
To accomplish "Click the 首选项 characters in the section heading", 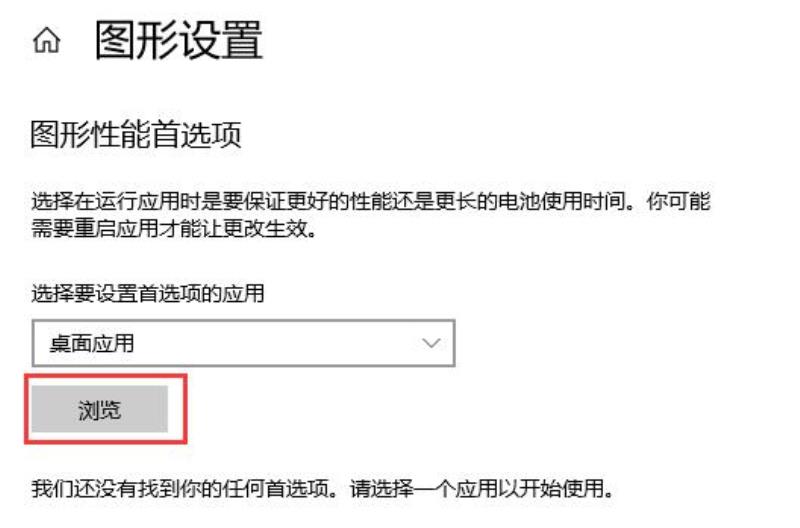I will [x=196, y=135].
